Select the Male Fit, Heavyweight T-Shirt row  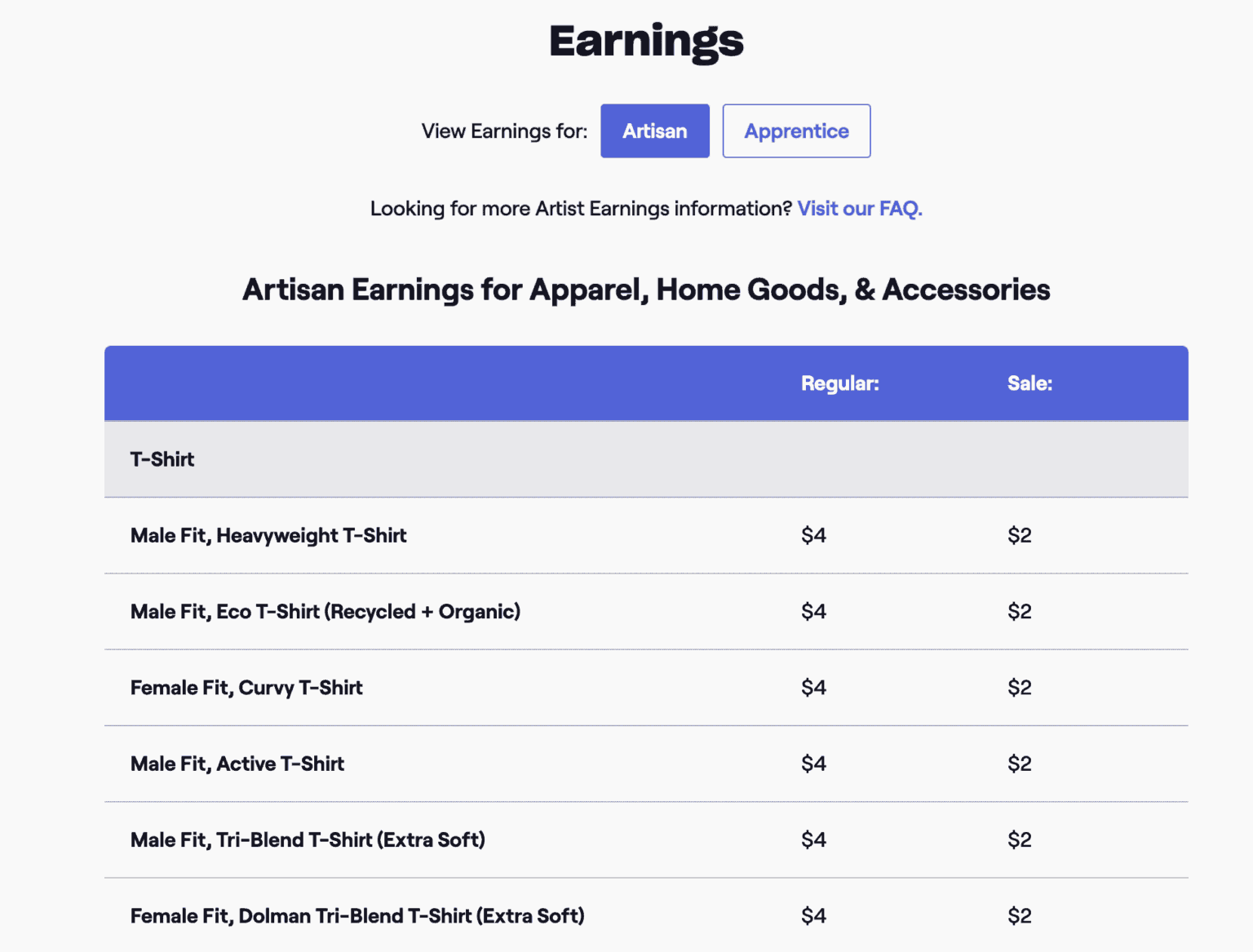click(268, 535)
